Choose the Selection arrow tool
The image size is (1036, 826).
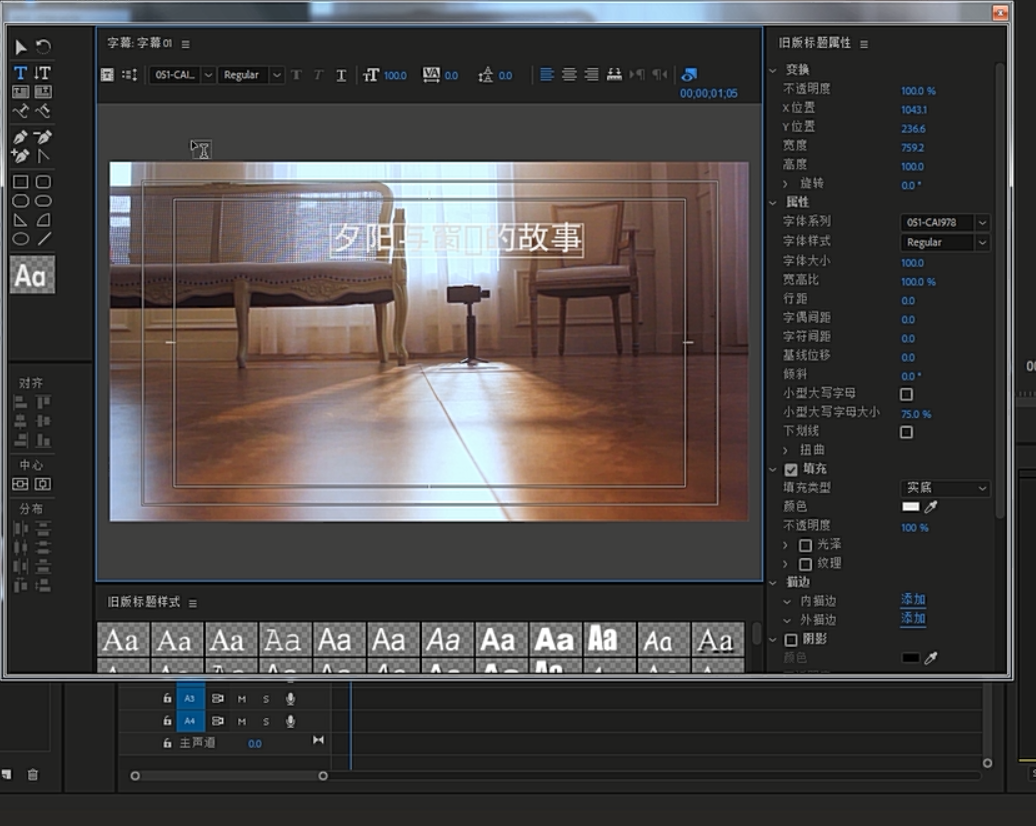[x=20, y=47]
